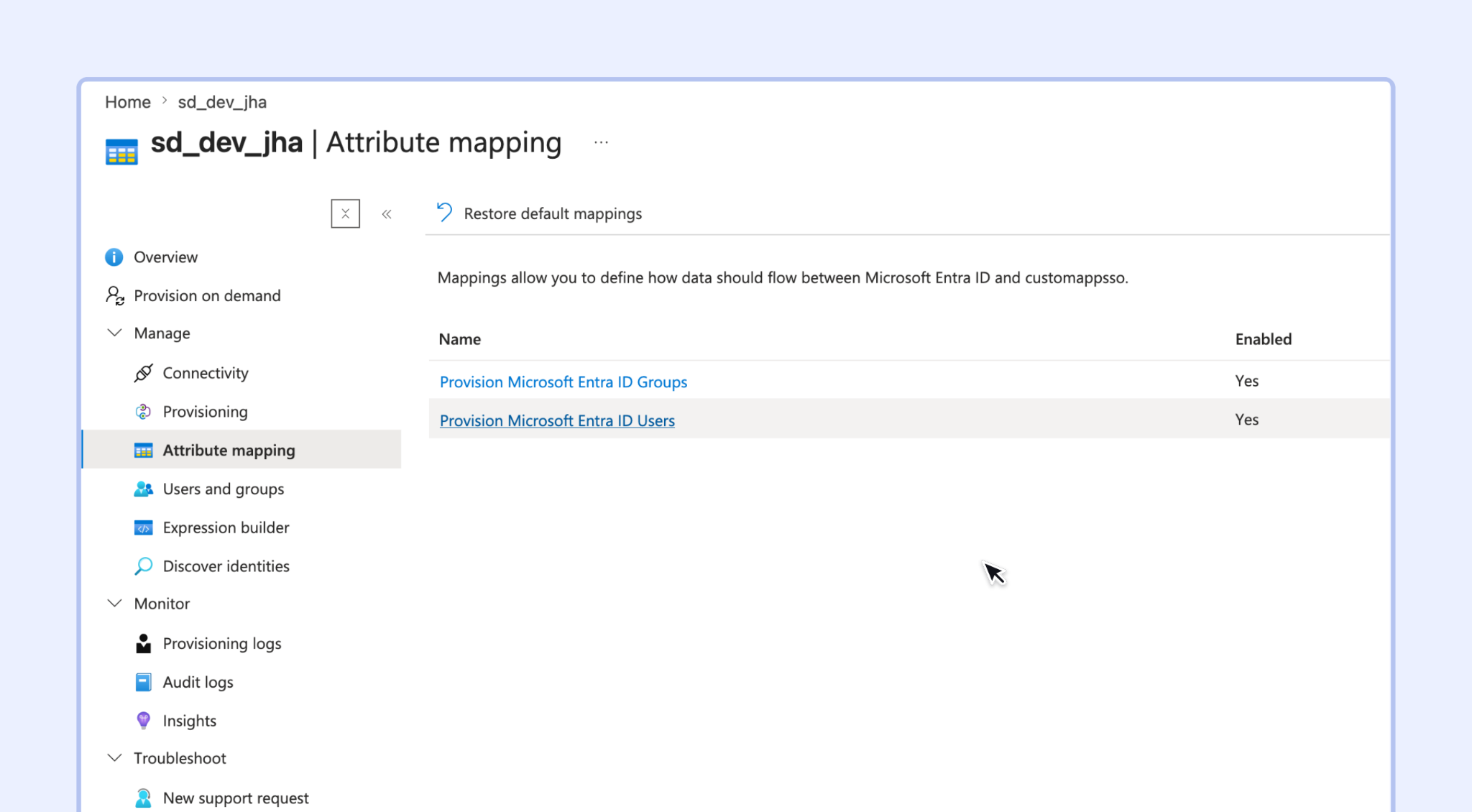This screenshot has width=1472, height=812.
Task: Click the New support request icon
Action: (x=143, y=798)
